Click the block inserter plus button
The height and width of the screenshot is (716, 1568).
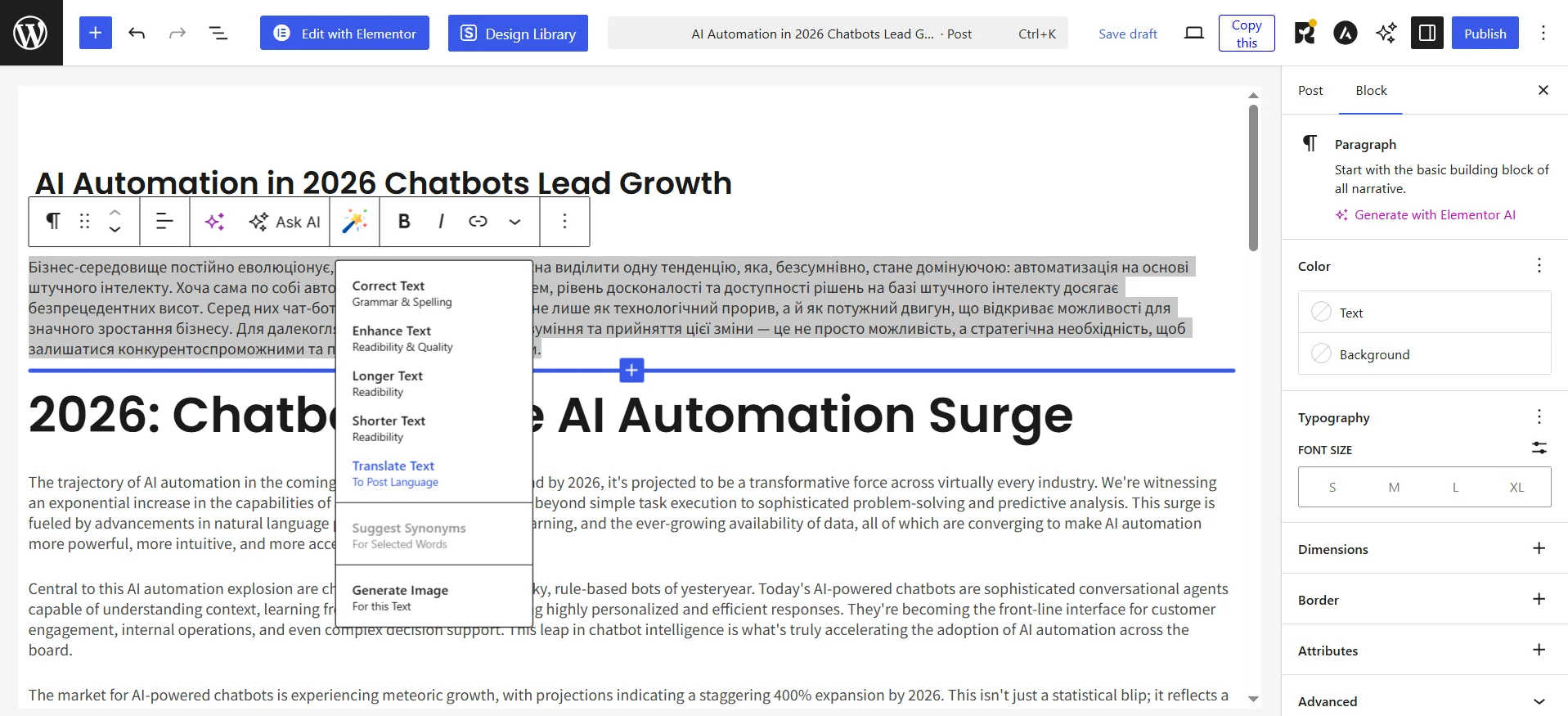click(96, 33)
